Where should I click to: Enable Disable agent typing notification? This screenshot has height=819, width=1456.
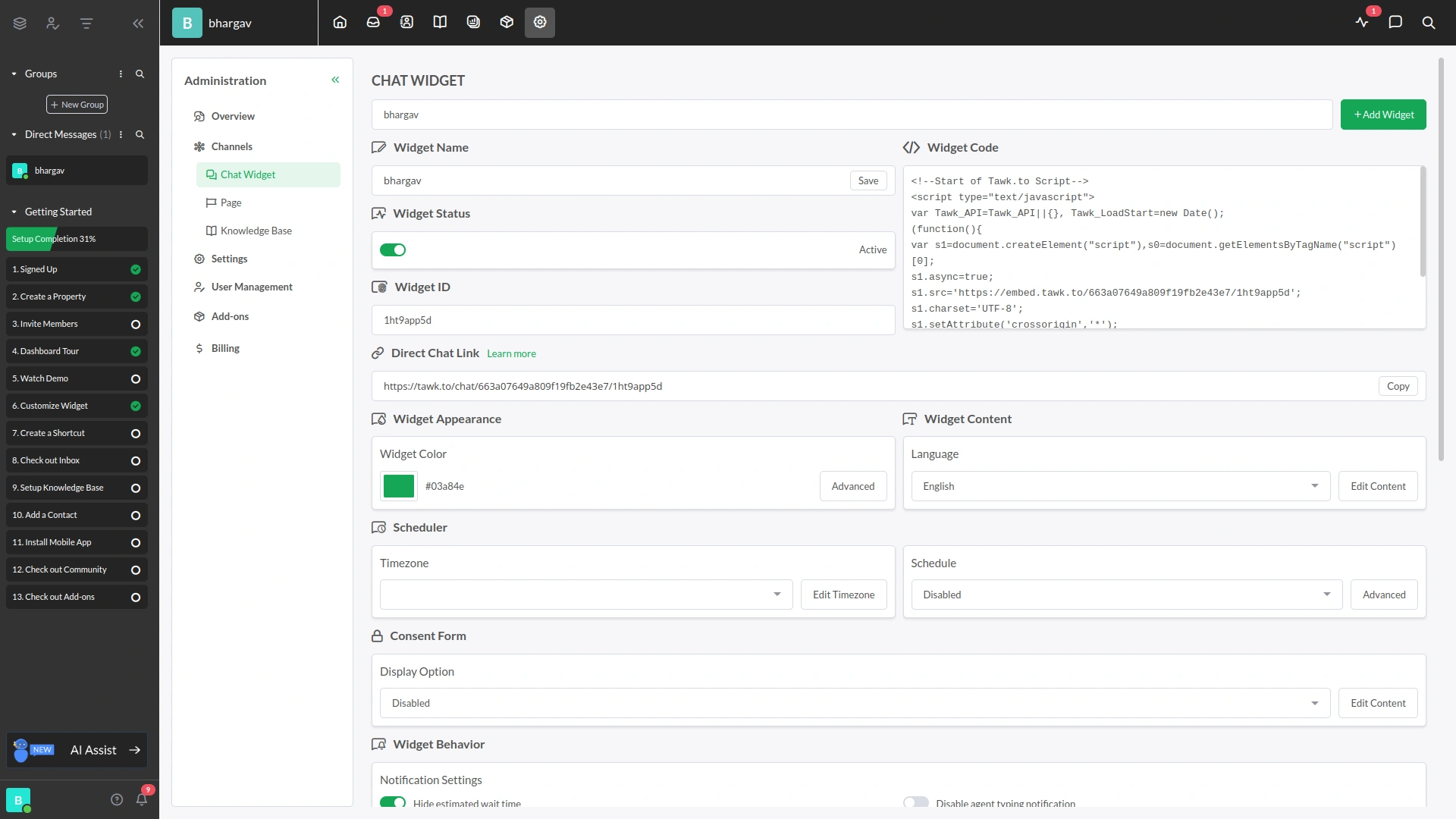(915, 802)
